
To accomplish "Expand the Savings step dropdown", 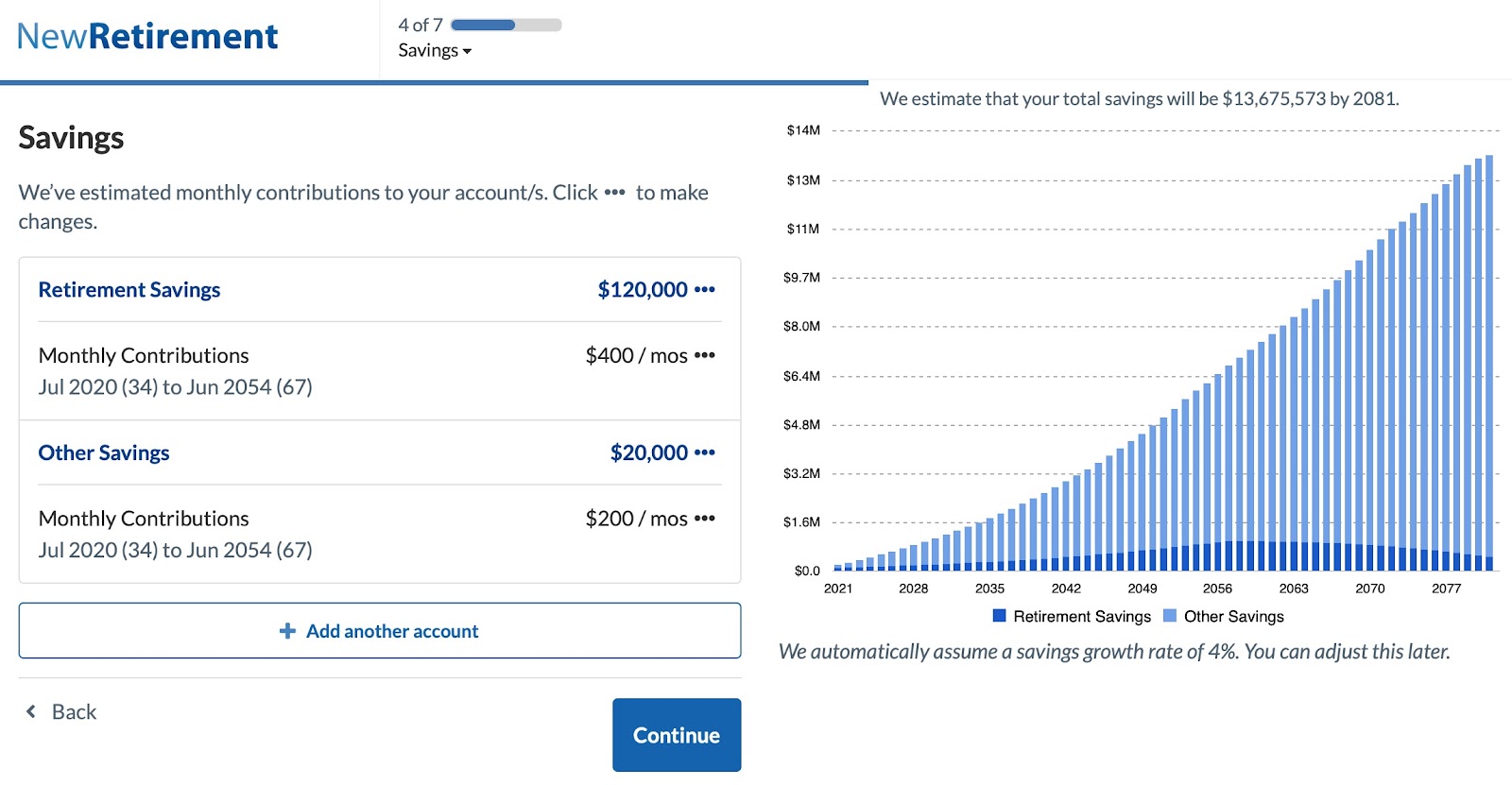I will pyautogui.click(x=435, y=51).
